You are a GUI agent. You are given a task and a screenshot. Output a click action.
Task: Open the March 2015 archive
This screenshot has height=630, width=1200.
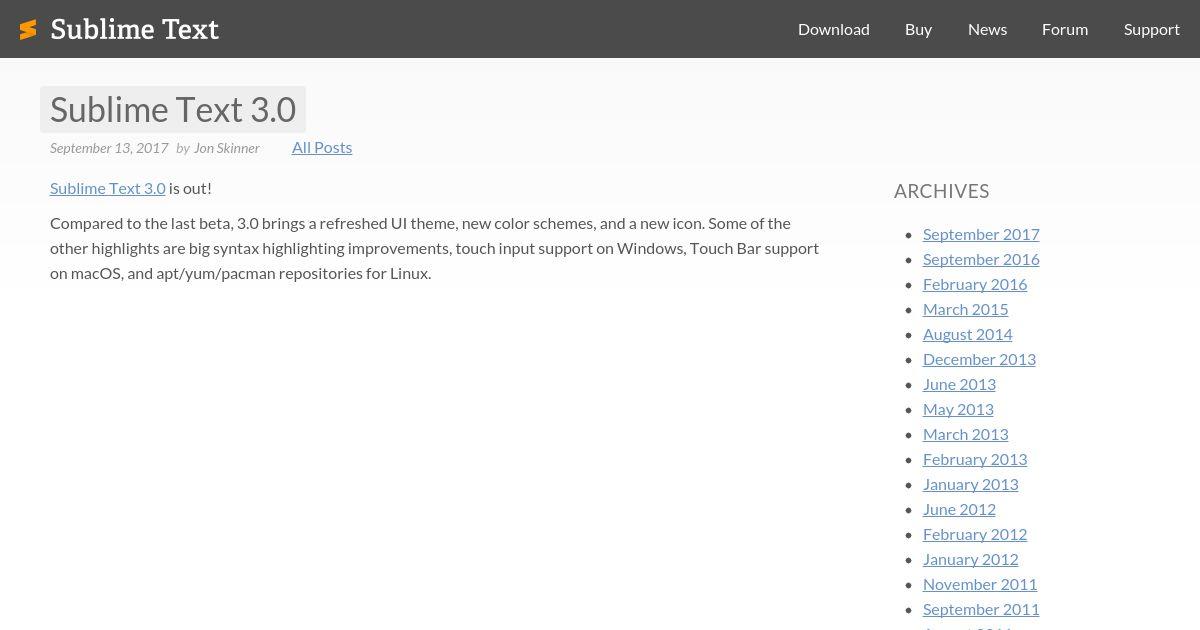(x=965, y=309)
